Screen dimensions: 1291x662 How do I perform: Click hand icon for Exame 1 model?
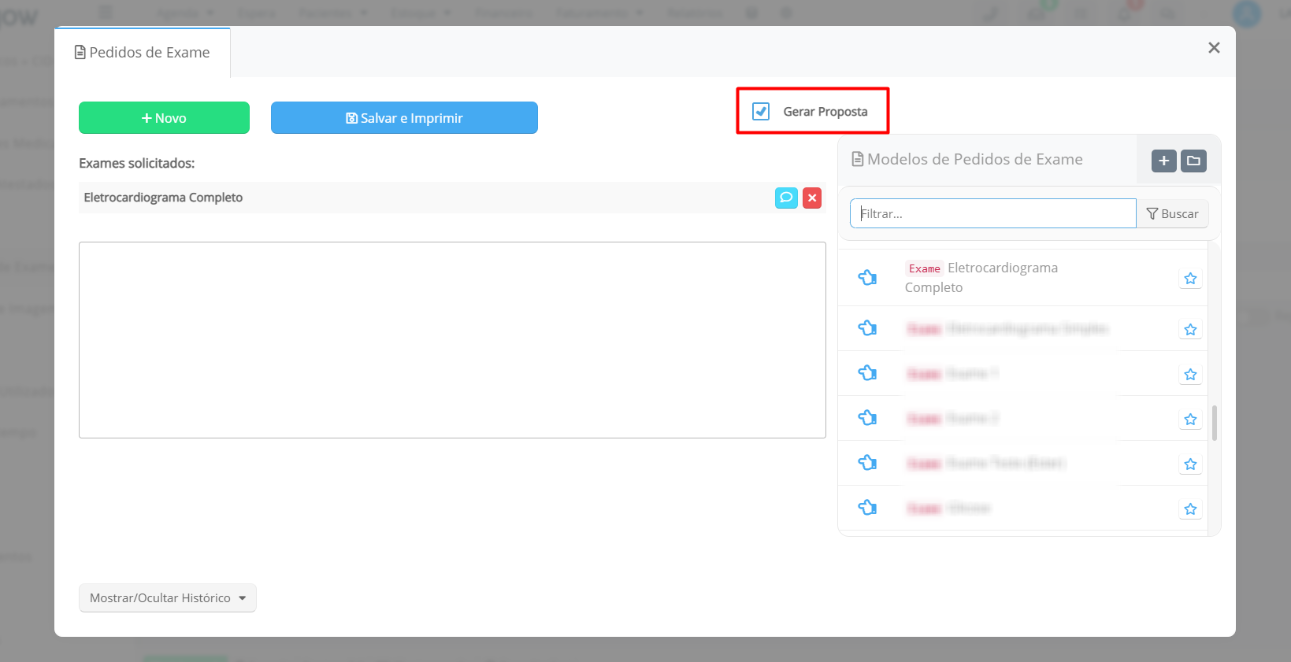[x=867, y=373]
